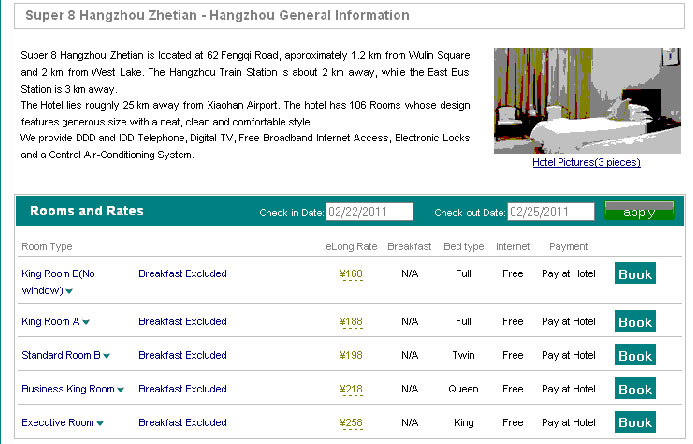
Task: Open King Room A link
Action: tap(50, 322)
